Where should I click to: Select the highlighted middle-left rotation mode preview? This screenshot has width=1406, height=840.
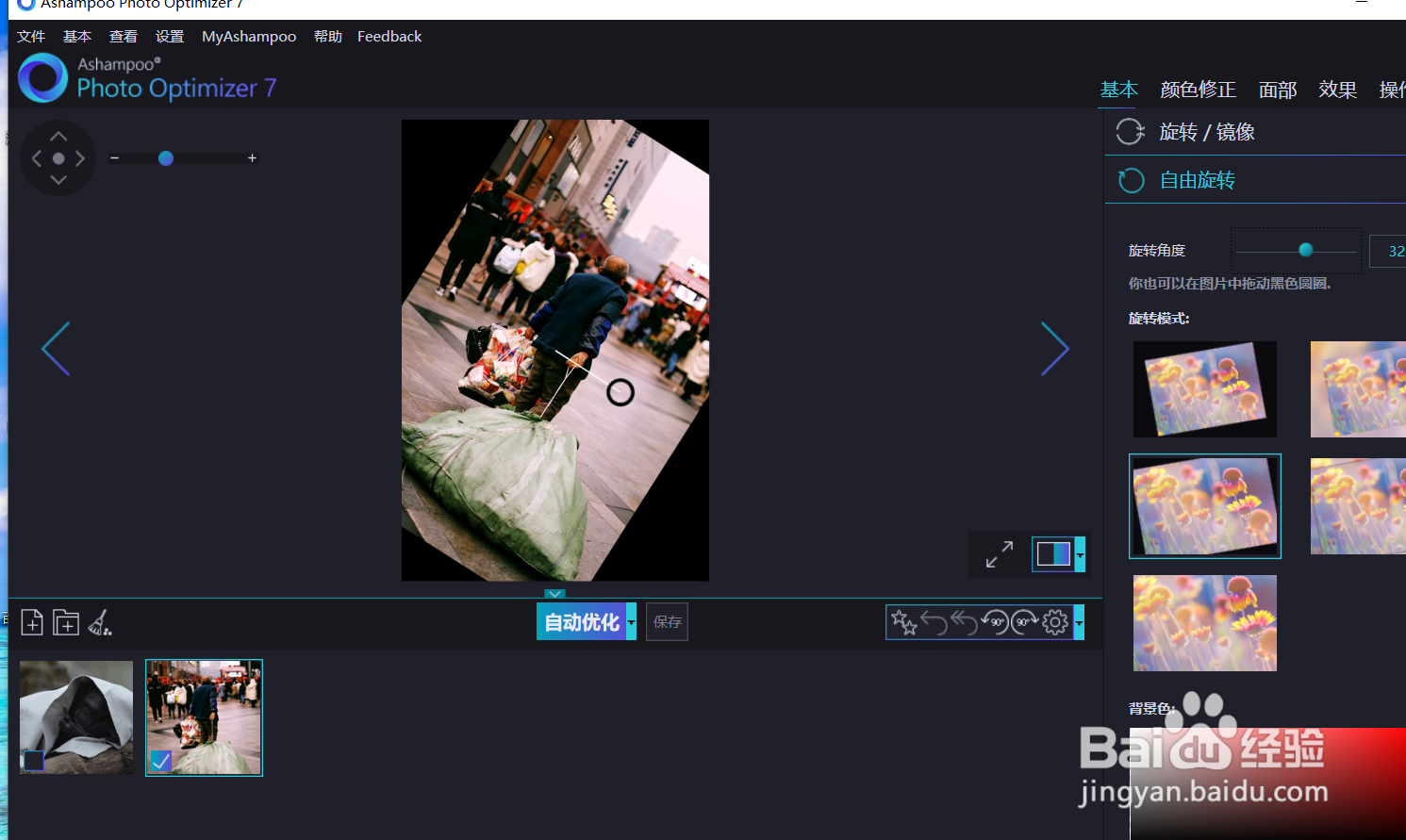(1205, 506)
